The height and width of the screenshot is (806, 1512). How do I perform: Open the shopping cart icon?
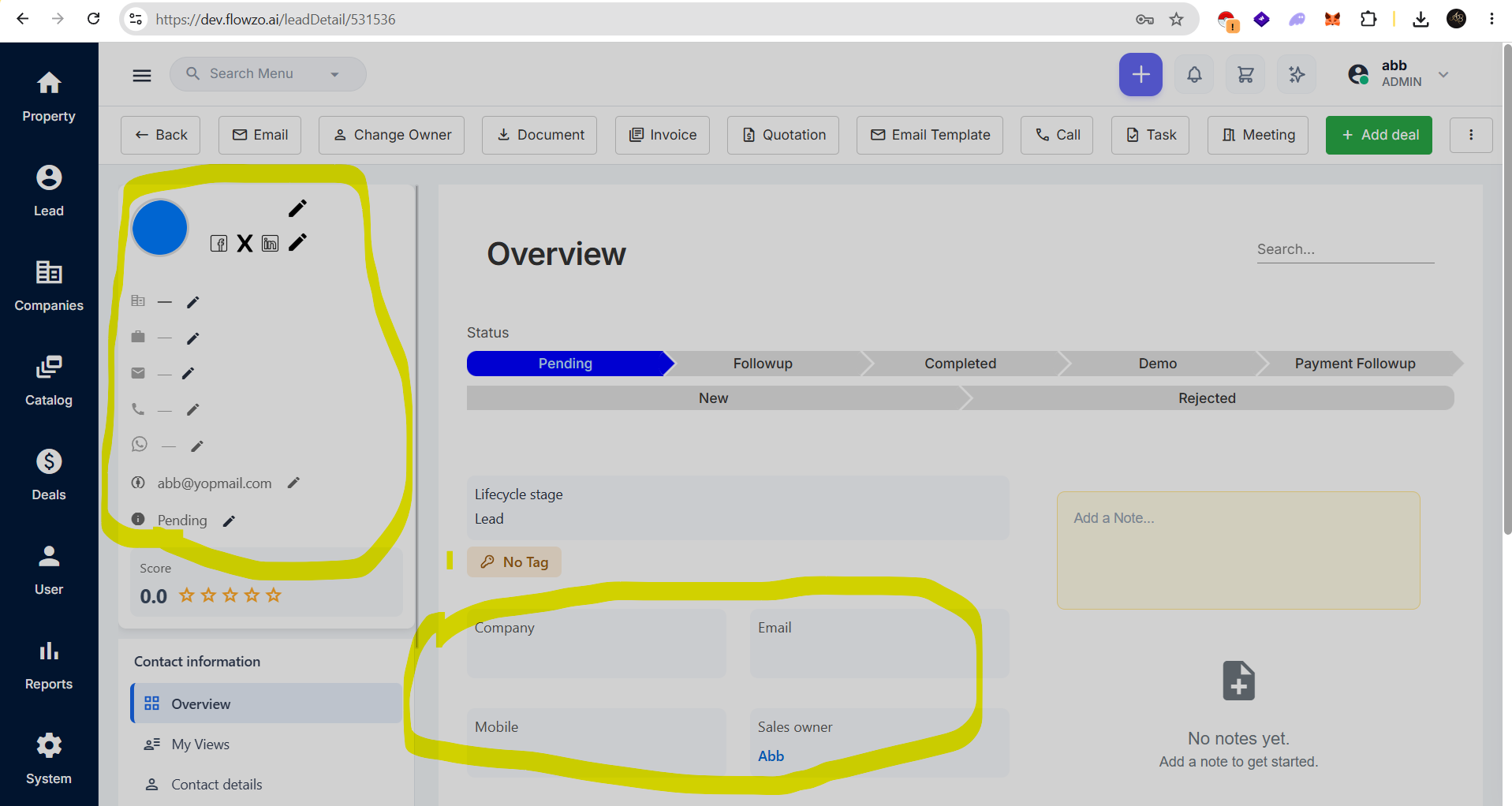click(1245, 75)
